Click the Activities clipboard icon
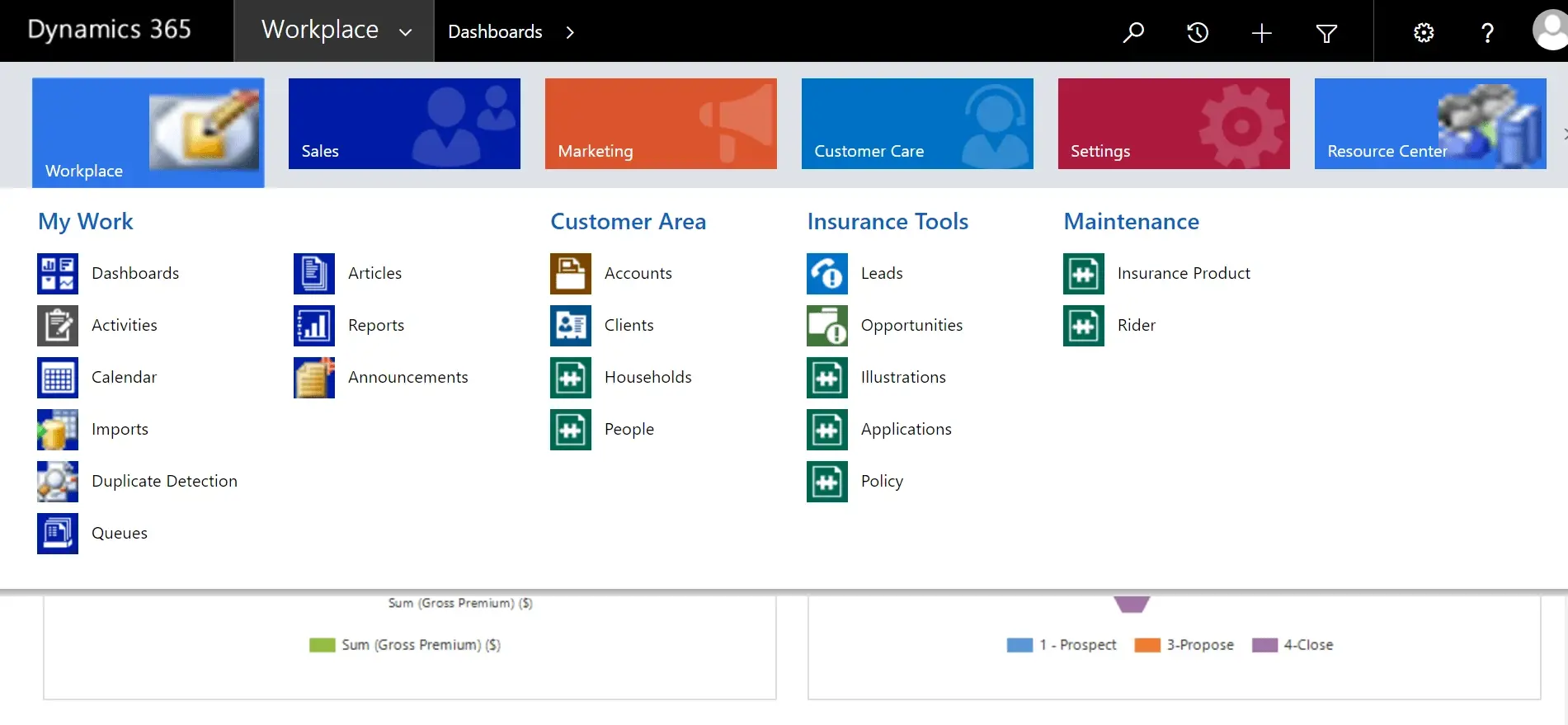The width and height of the screenshot is (1568, 725). point(58,326)
